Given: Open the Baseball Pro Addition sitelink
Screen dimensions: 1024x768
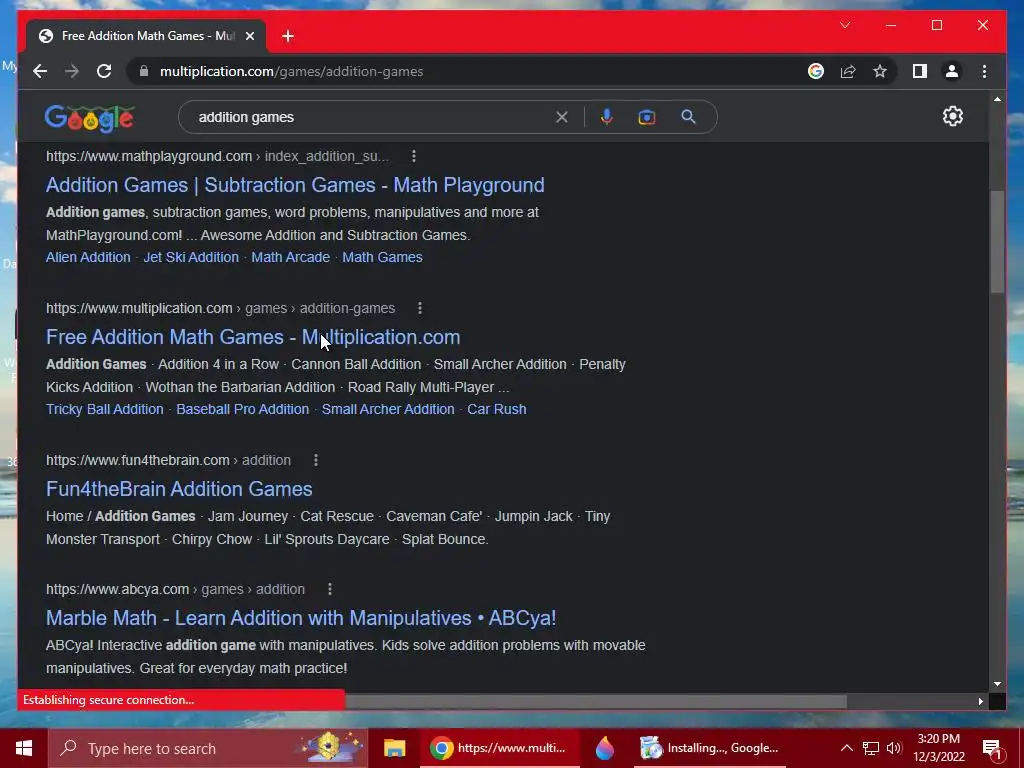Looking at the screenshot, I should [x=242, y=409].
